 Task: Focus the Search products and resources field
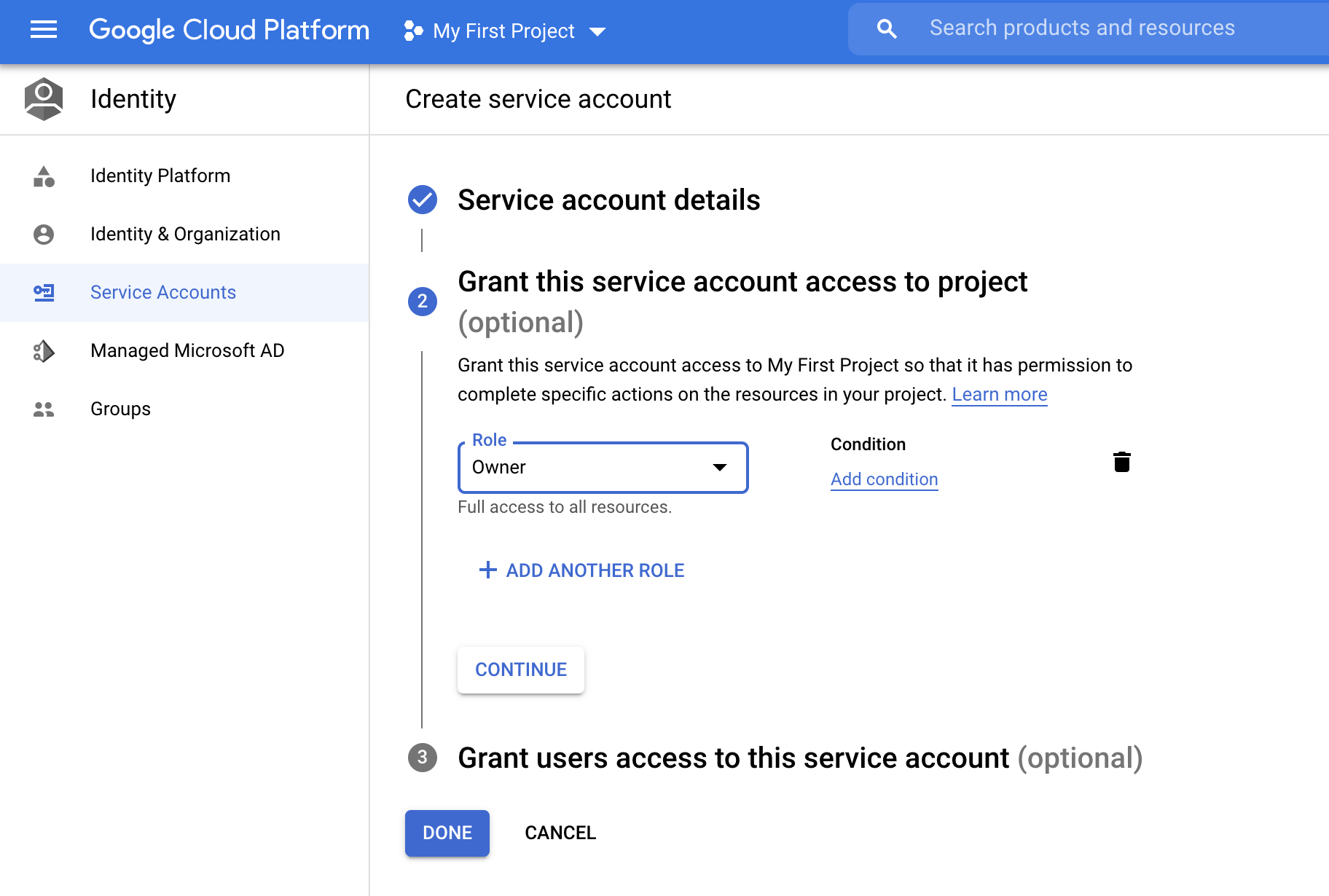tap(1081, 28)
